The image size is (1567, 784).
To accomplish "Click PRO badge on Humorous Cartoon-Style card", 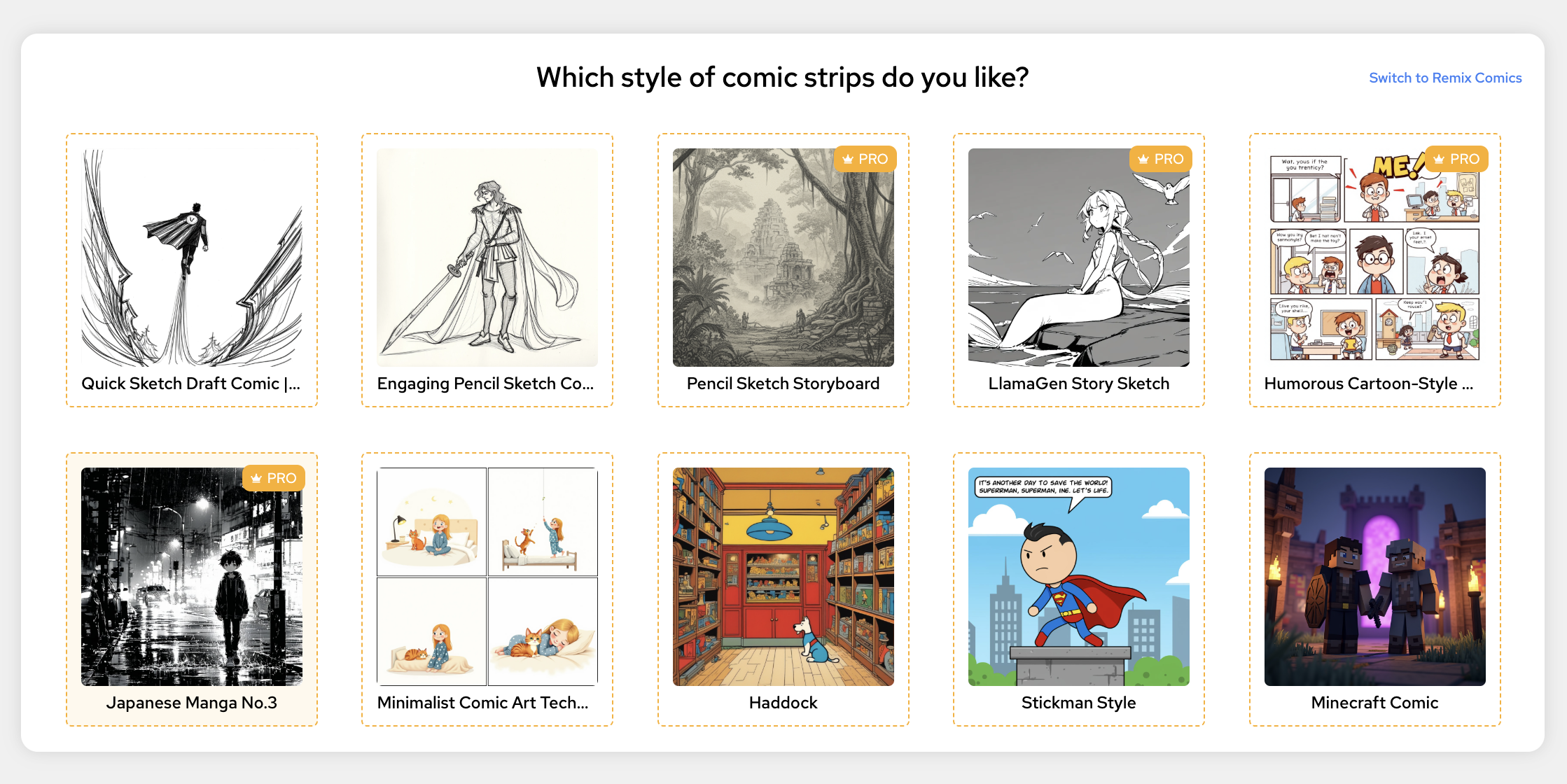I will (x=1456, y=159).
